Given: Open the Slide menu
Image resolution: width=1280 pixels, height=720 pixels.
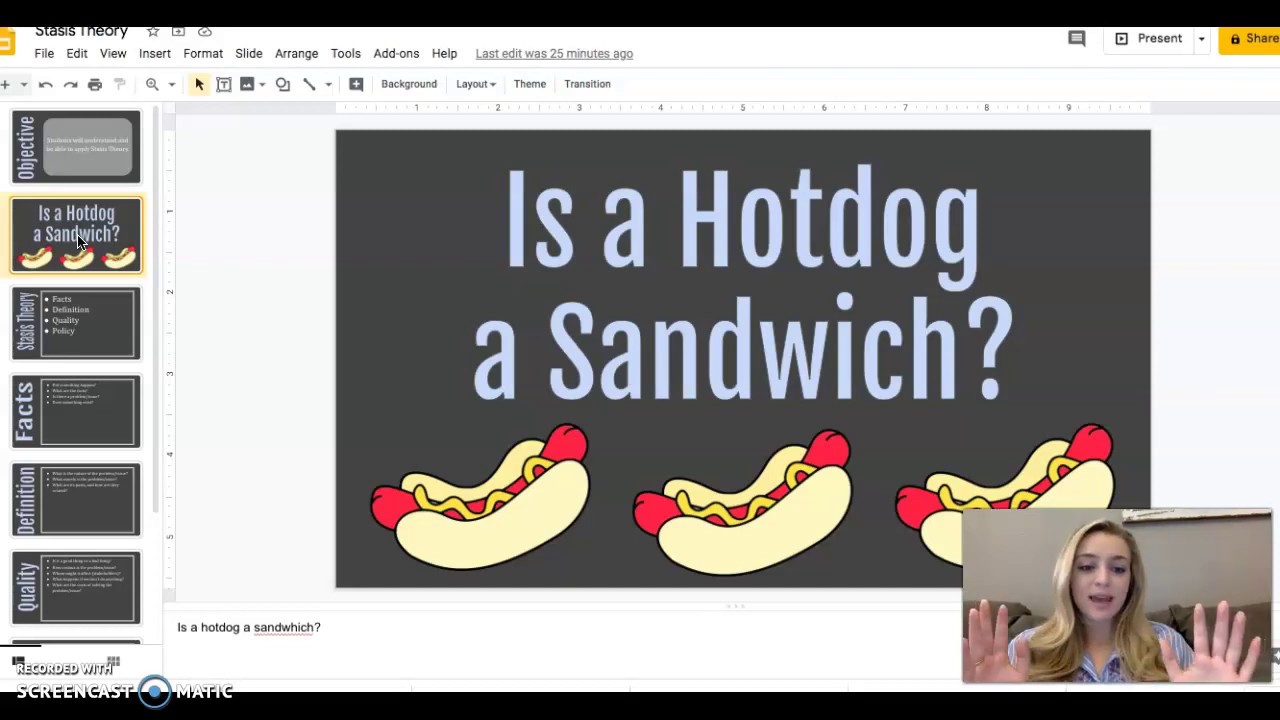Looking at the screenshot, I should click(x=249, y=53).
